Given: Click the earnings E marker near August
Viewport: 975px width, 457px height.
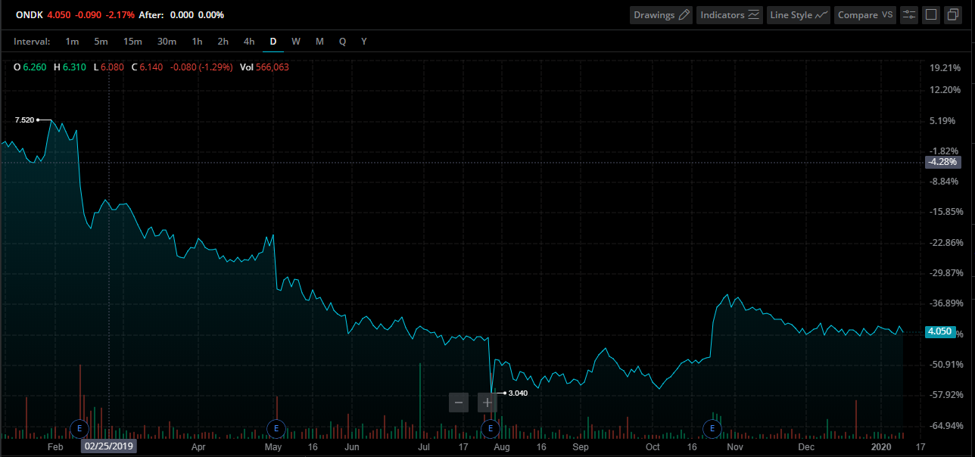Looking at the screenshot, I should click(x=491, y=428).
